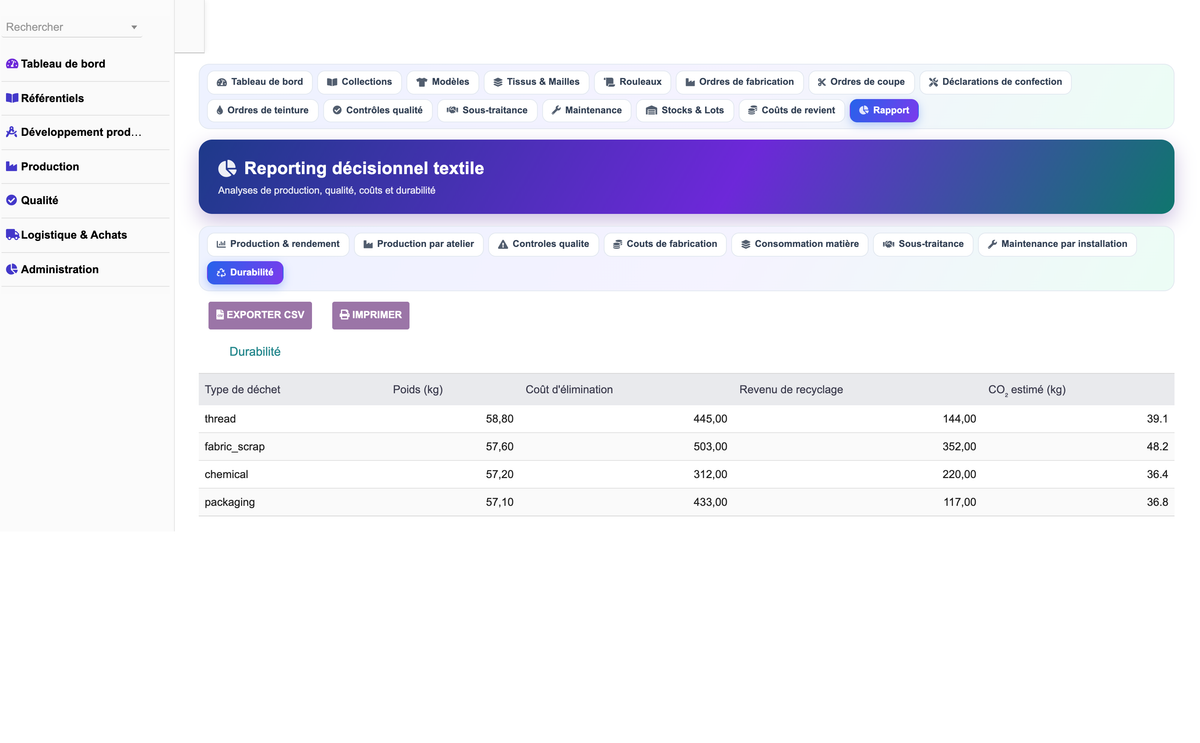Click the book icon on Collections

(x=332, y=82)
